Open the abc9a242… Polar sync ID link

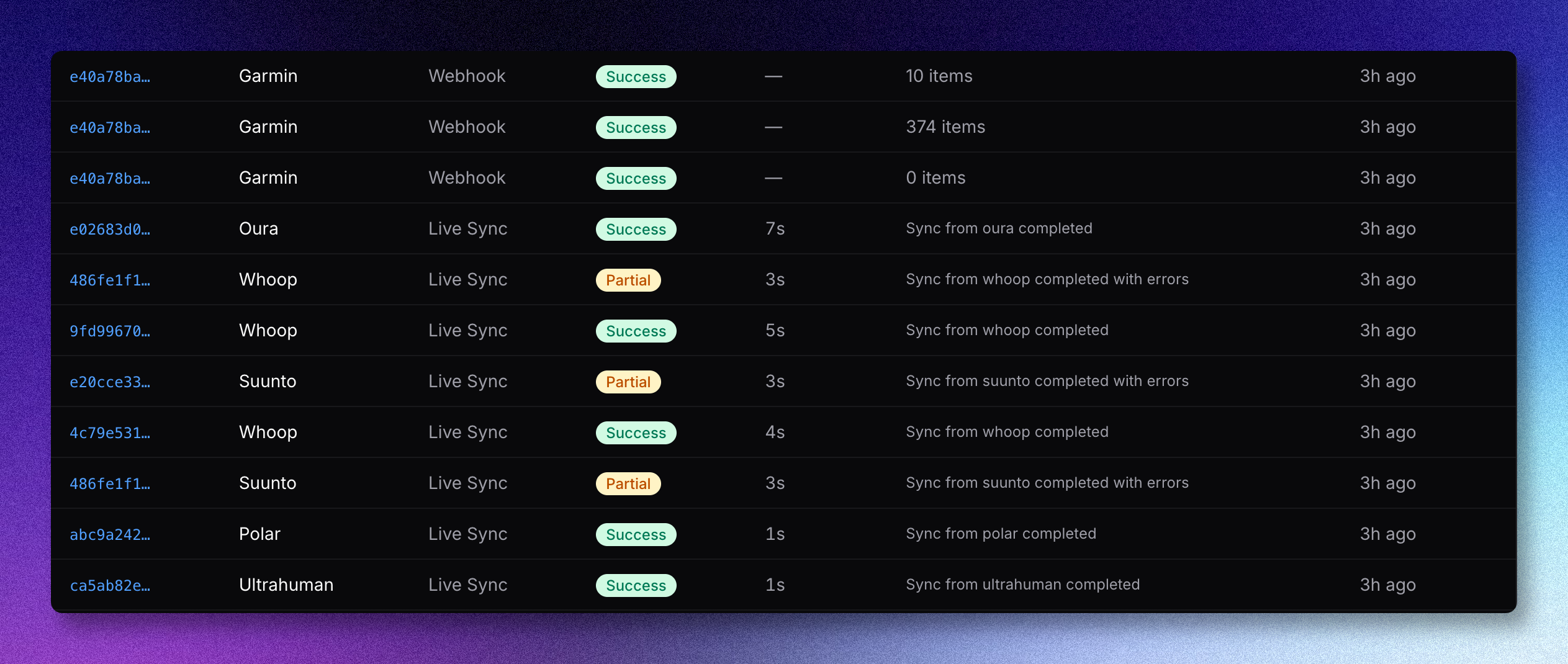coord(110,535)
